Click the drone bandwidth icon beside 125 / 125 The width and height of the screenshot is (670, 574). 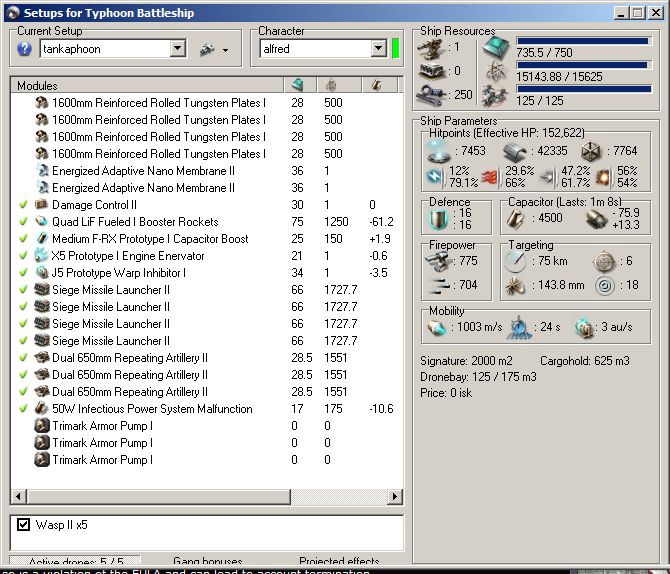pos(496,96)
